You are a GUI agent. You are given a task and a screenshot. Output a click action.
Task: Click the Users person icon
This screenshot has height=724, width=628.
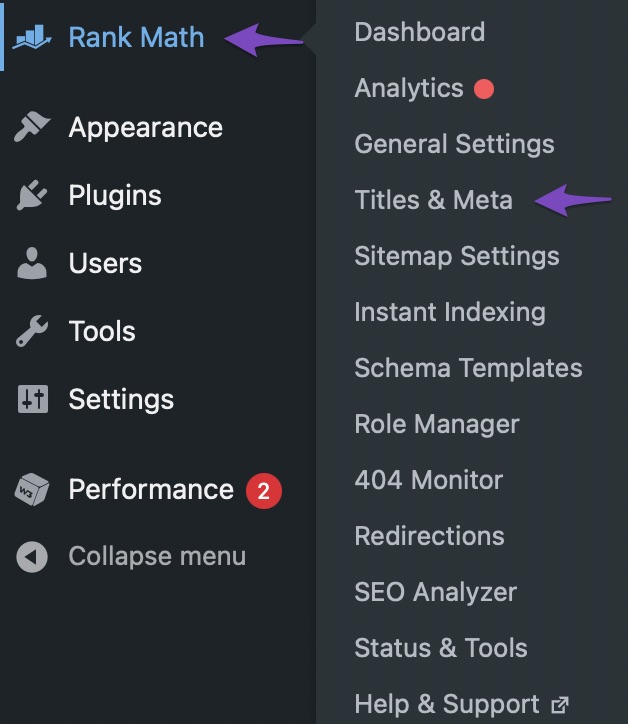[33, 264]
